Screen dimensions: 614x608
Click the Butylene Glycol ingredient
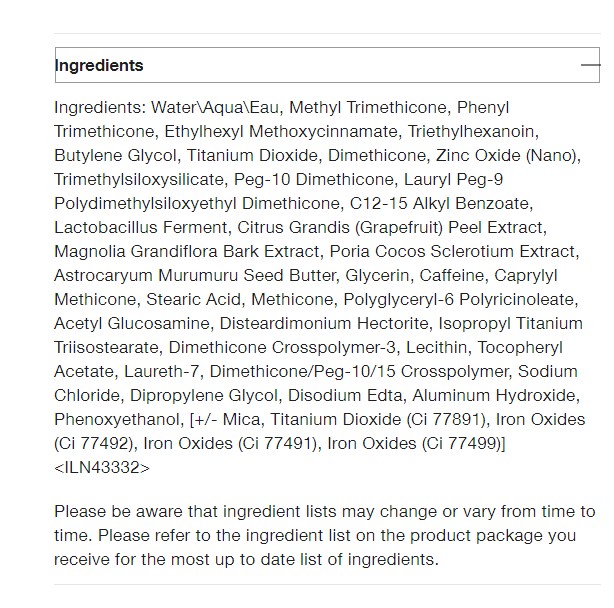(115, 155)
